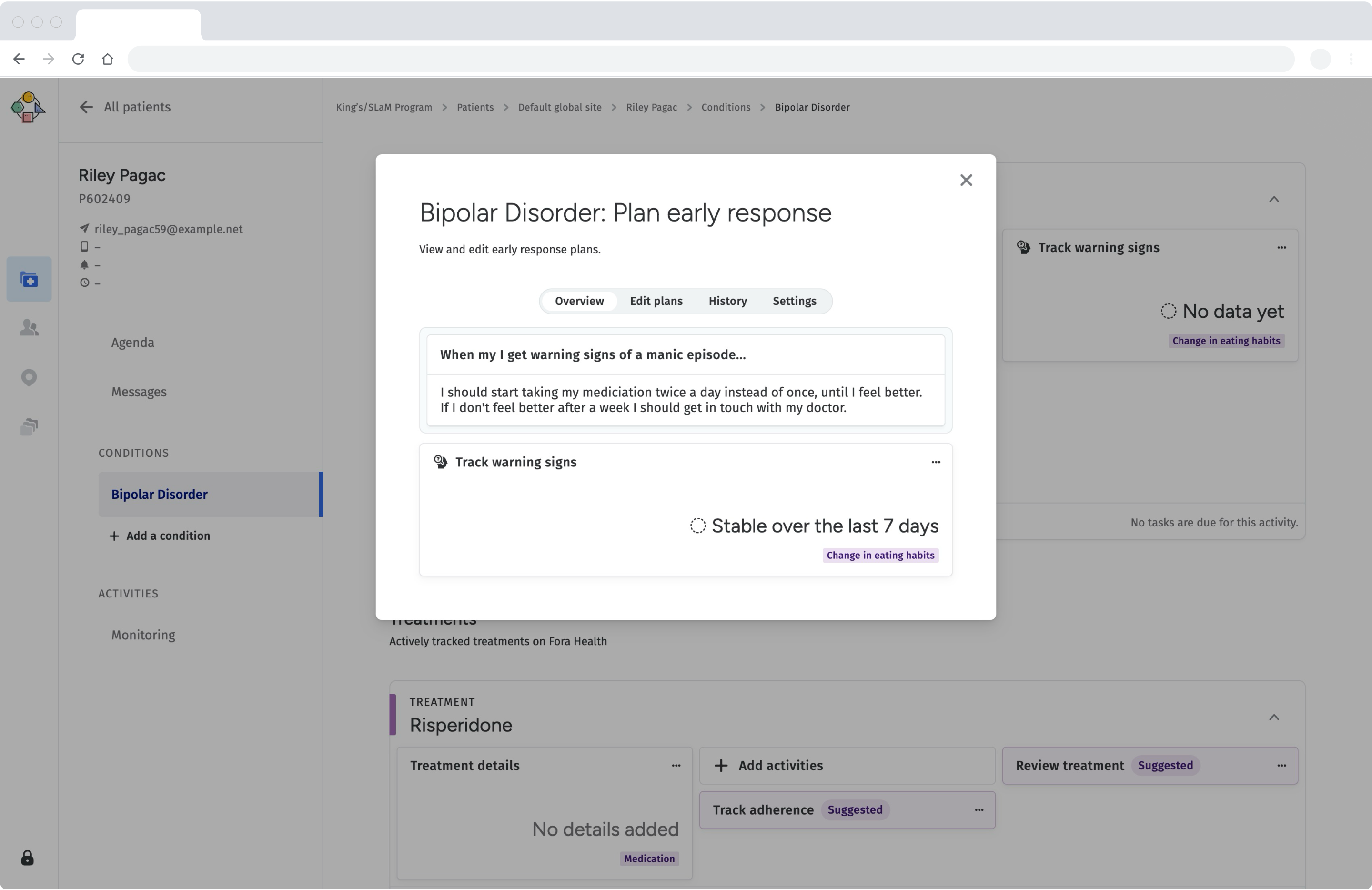Click the Fora Health logo icon
The width and height of the screenshot is (1372, 890).
(x=27, y=107)
